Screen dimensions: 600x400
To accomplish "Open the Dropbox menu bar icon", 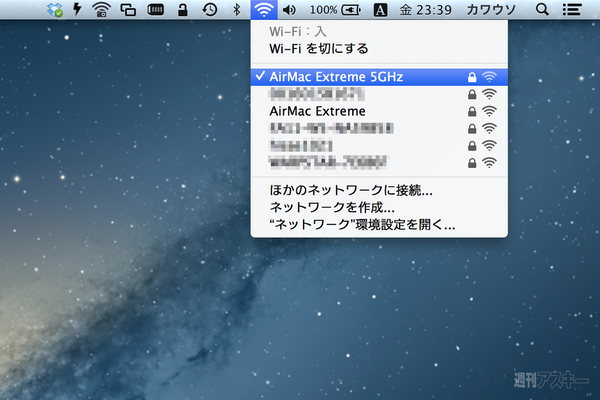I will tap(55, 10).
